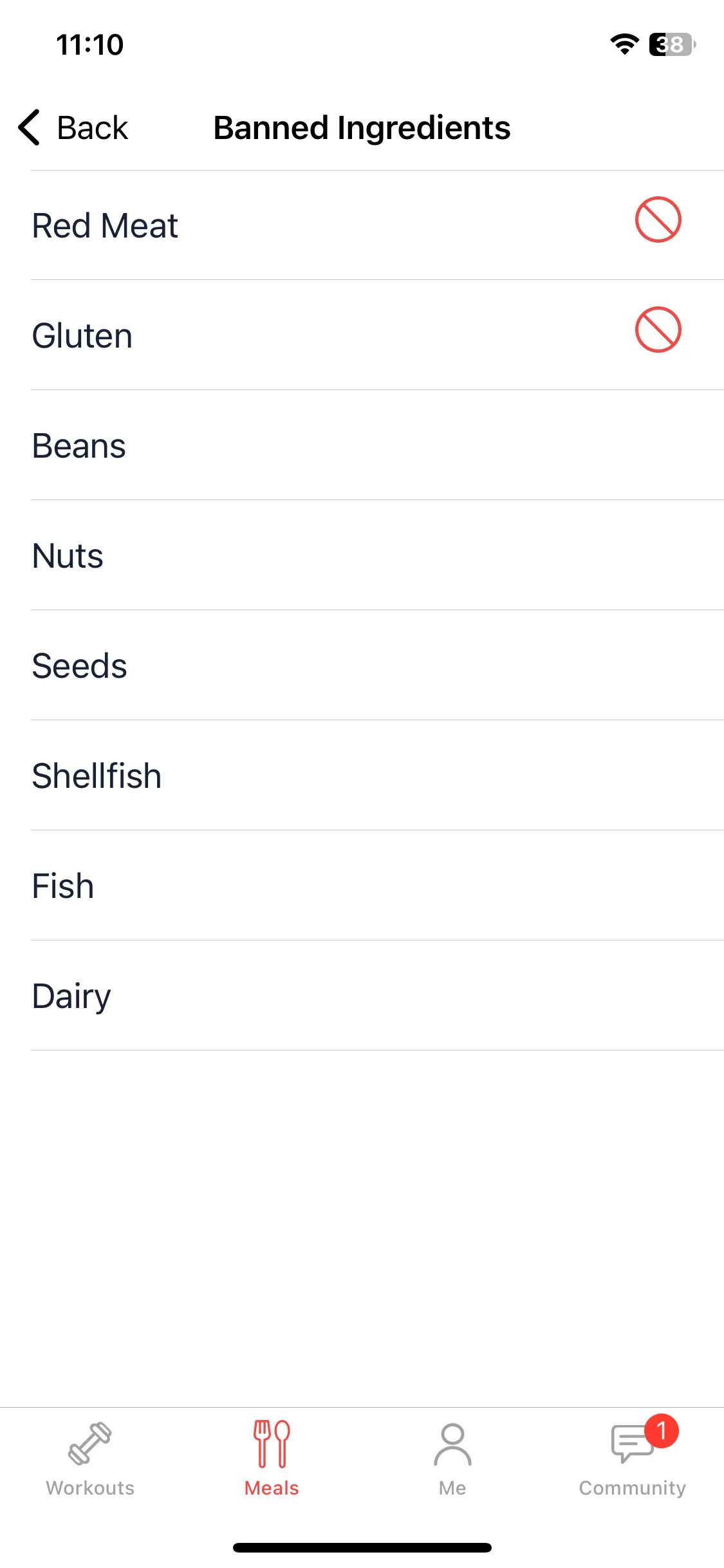This screenshot has width=724, height=1568.
Task: Unban the Gluten row
Action: [377, 335]
